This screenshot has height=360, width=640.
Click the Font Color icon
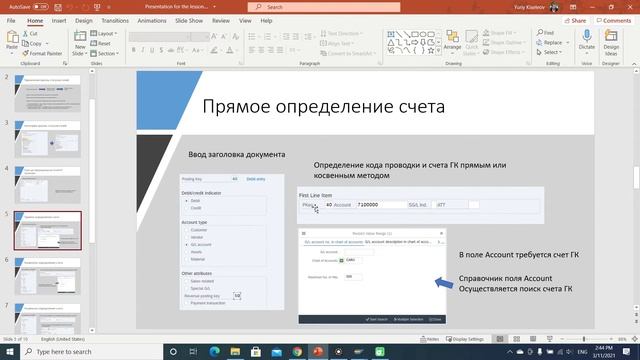point(230,50)
